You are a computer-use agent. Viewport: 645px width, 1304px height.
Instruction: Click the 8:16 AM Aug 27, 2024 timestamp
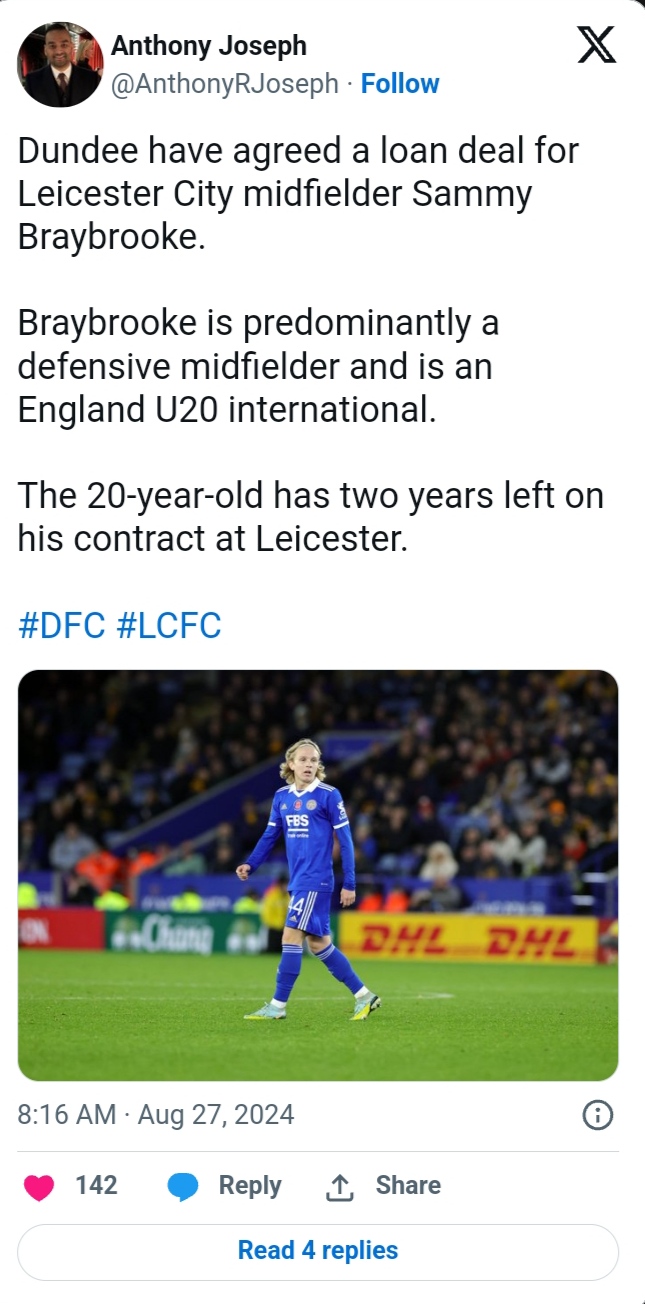coord(156,1114)
